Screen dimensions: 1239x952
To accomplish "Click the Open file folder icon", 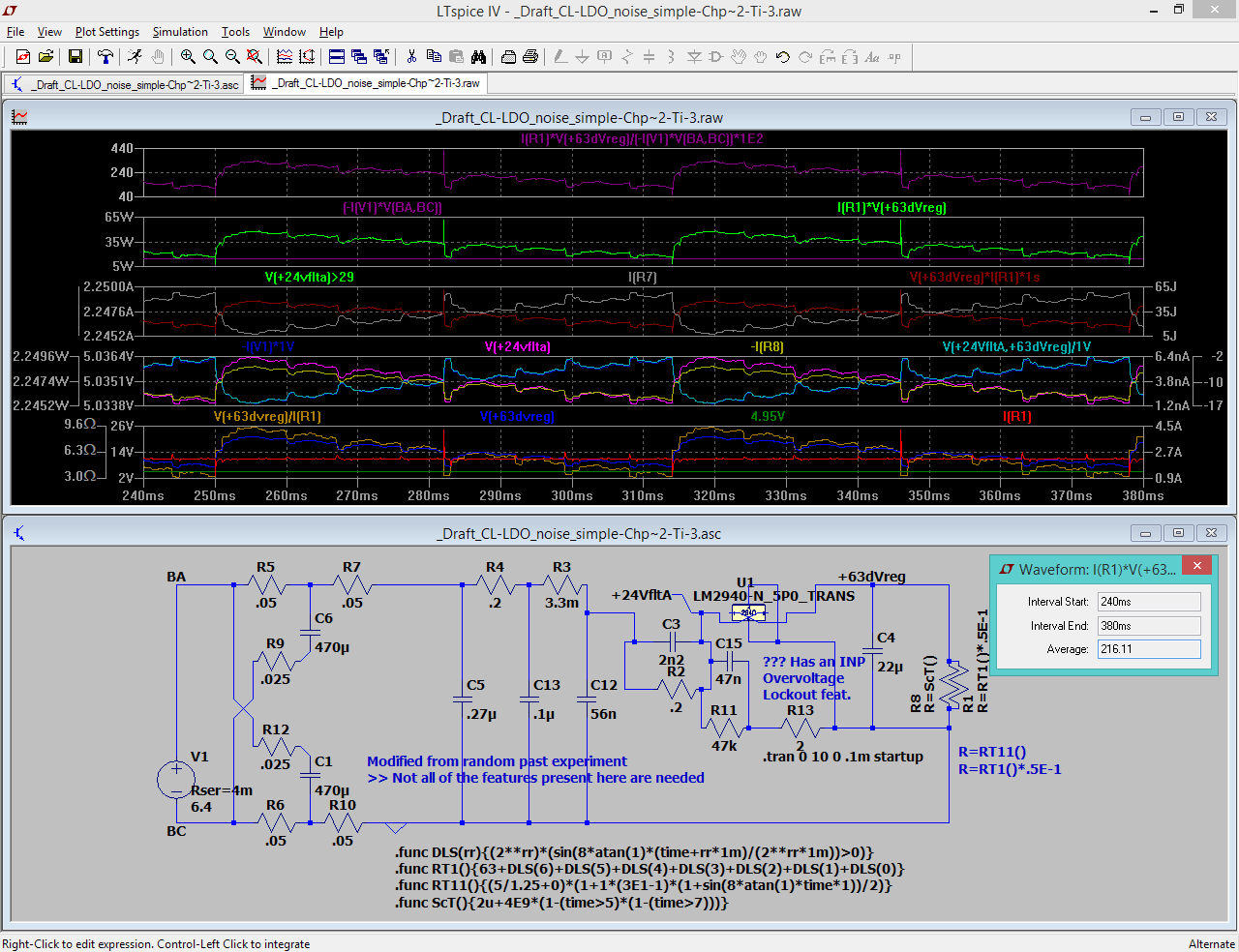I will click(45, 57).
